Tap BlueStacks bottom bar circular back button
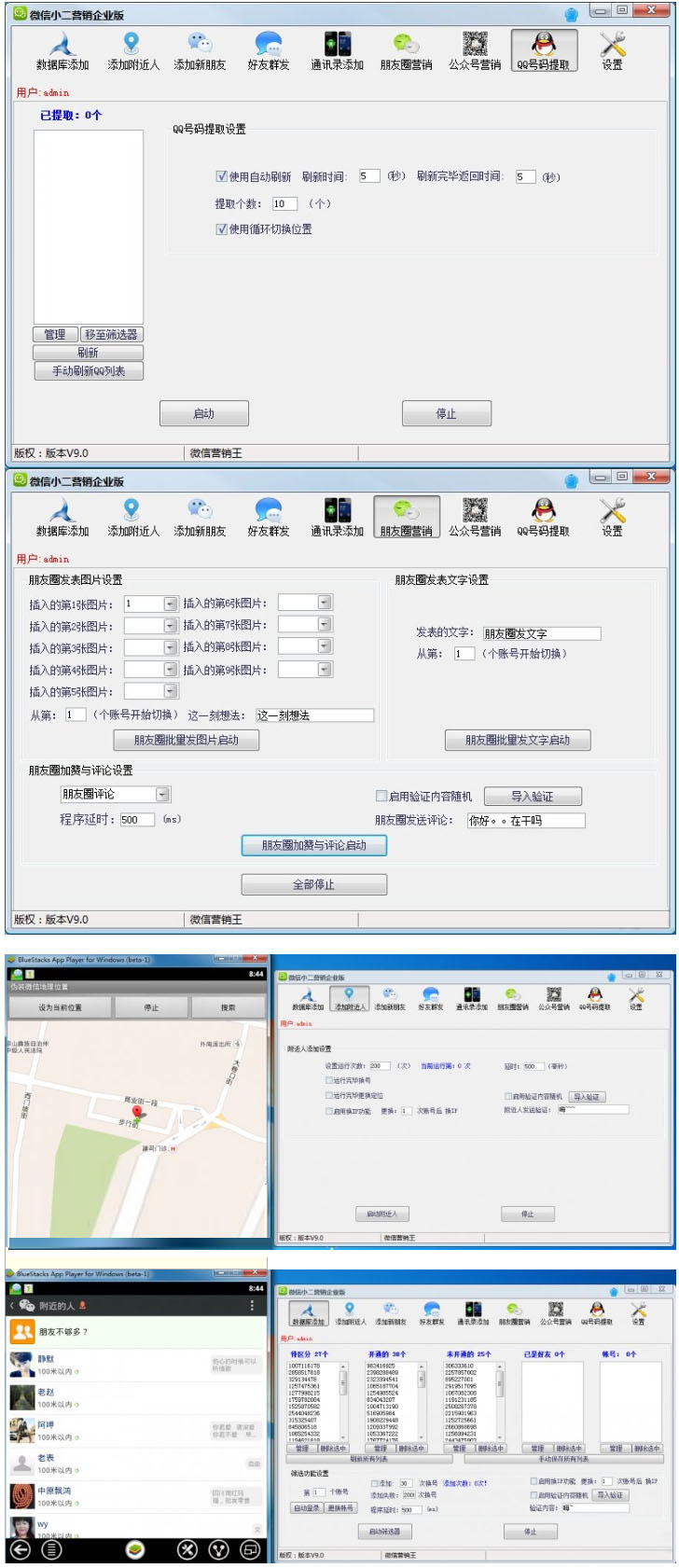679x1568 pixels. point(20,1549)
